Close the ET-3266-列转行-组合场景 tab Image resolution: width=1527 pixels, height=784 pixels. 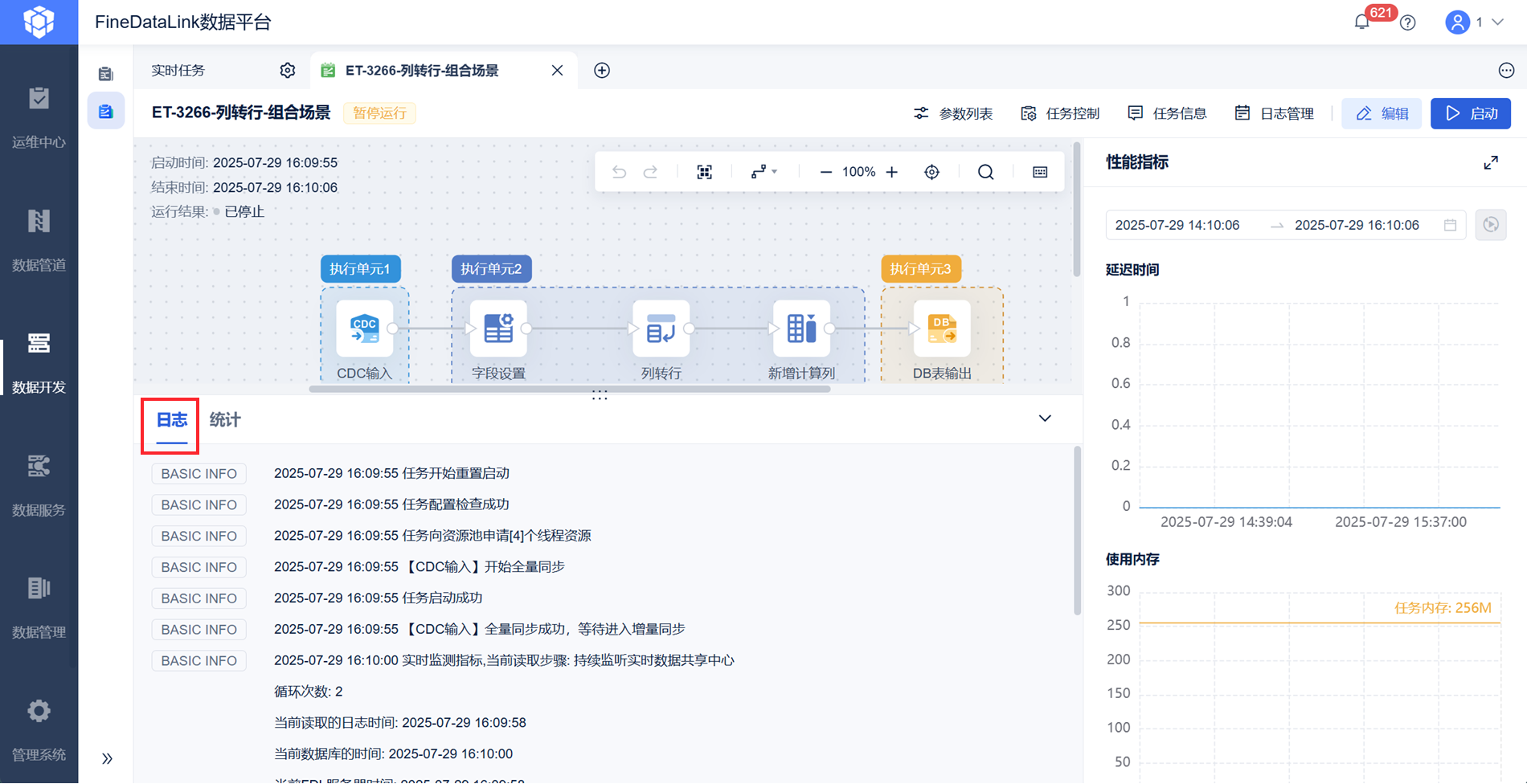click(x=557, y=71)
